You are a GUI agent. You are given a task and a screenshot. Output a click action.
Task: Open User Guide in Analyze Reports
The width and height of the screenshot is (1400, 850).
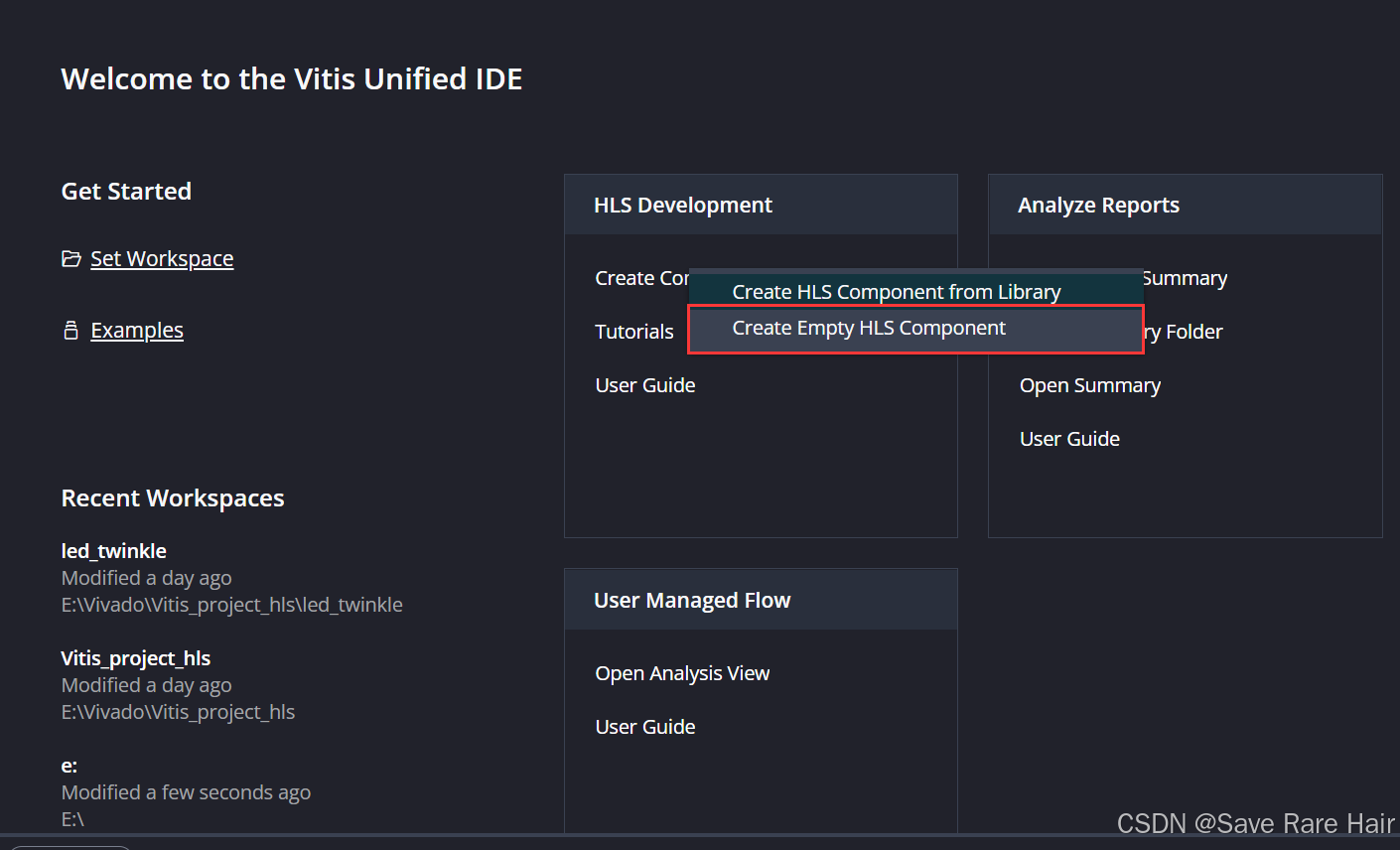(x=1069, y=439)
